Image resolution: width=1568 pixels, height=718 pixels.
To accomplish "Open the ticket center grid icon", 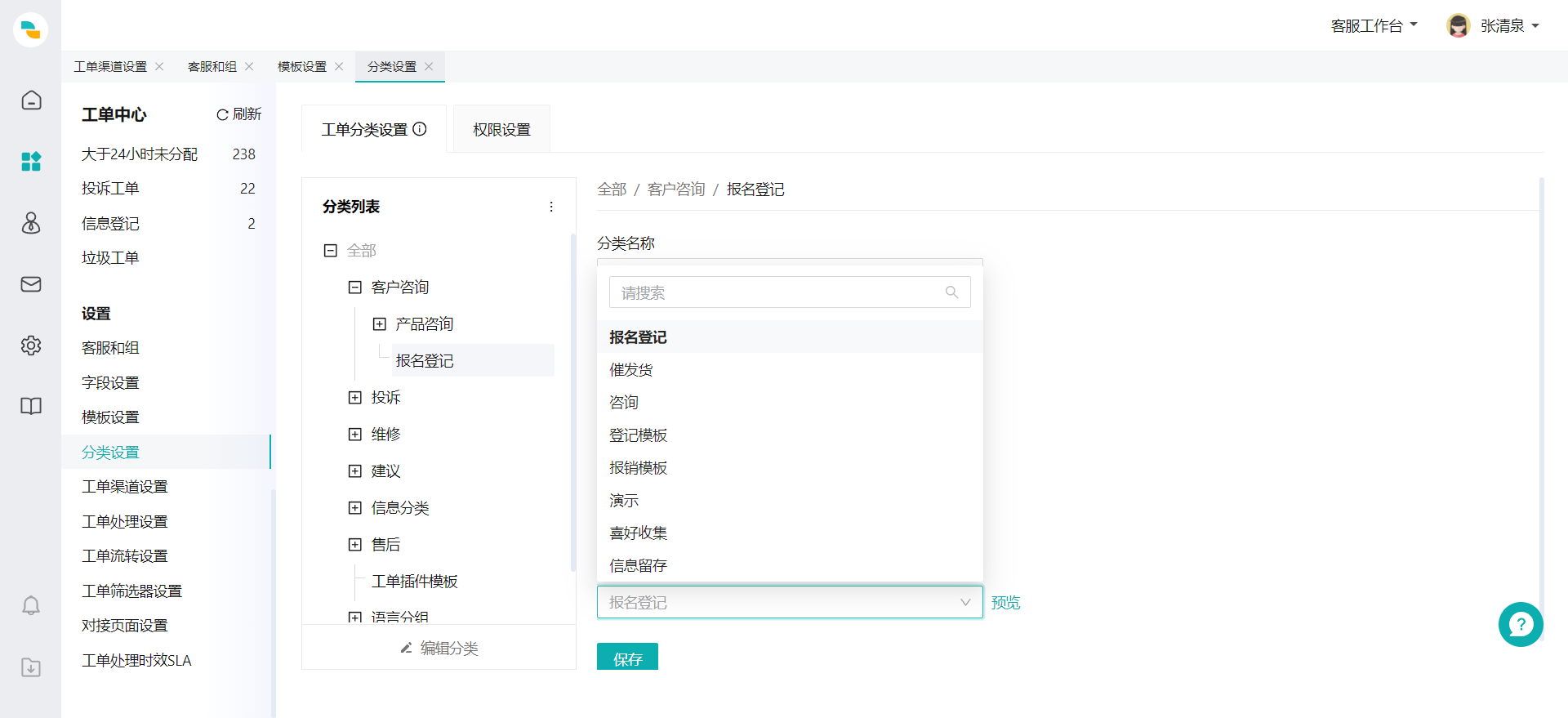I will click(31, 162).
